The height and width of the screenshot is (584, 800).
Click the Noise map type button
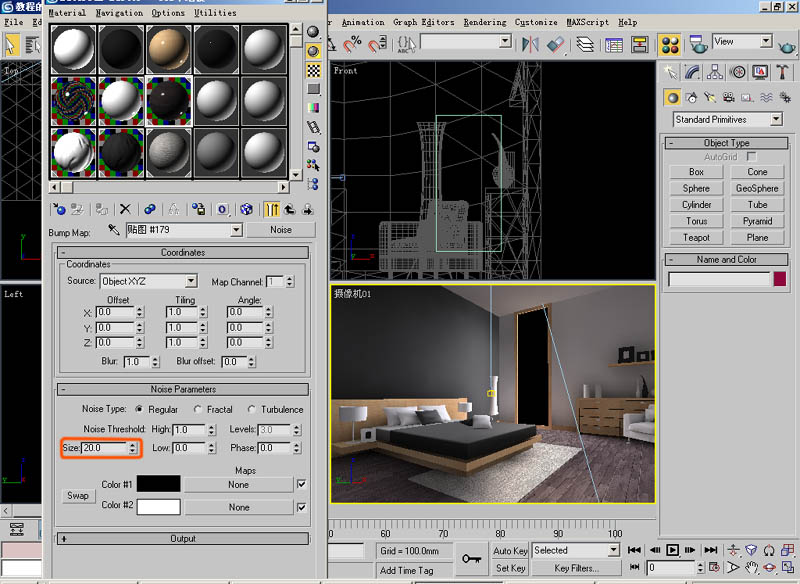pyautogui.click(x=281, y=230)
